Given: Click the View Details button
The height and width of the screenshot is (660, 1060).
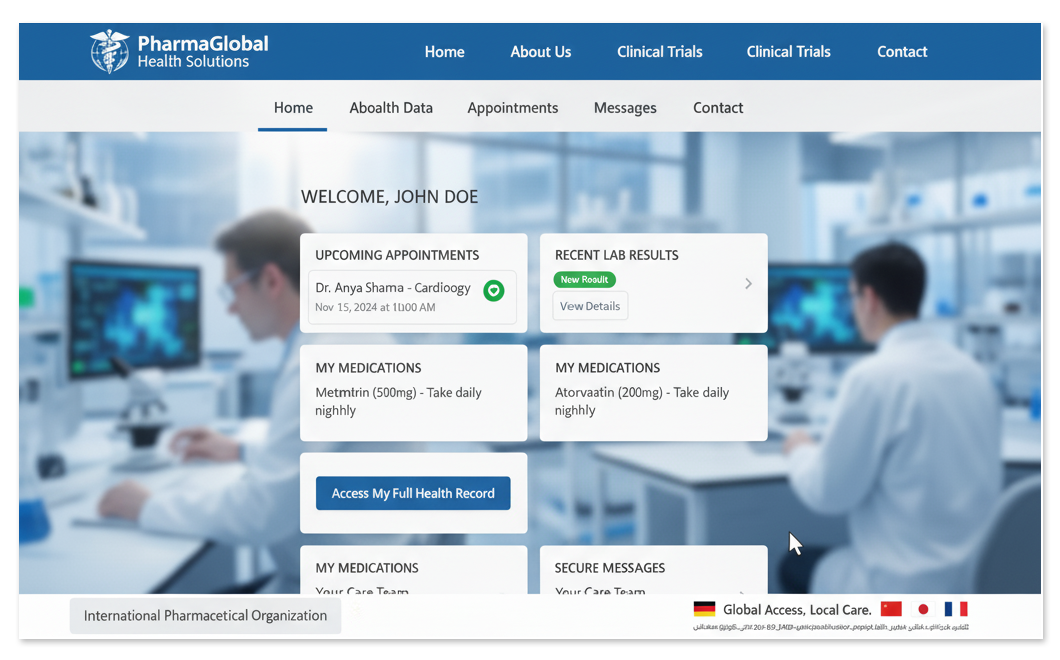Looking at the screenshot, I should (x=590, y=306).
